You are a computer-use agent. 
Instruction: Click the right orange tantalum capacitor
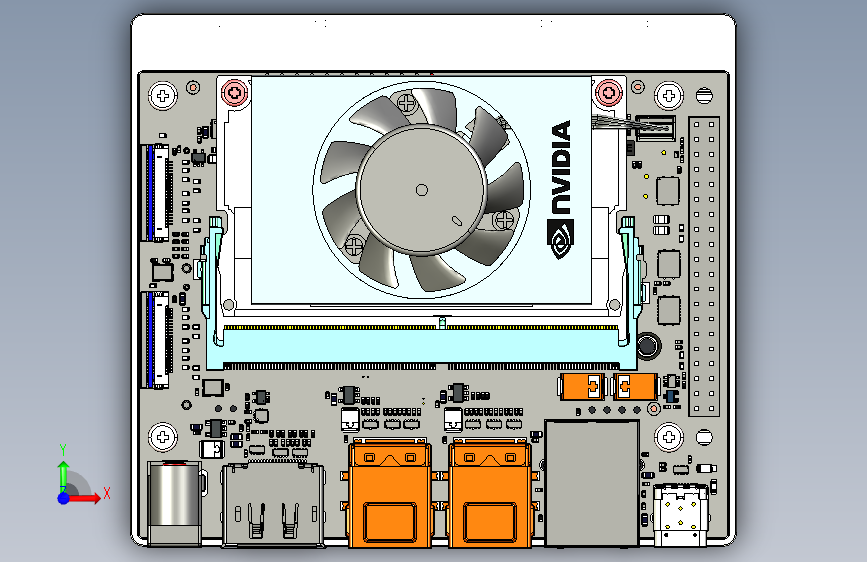(x=635, y=386)
